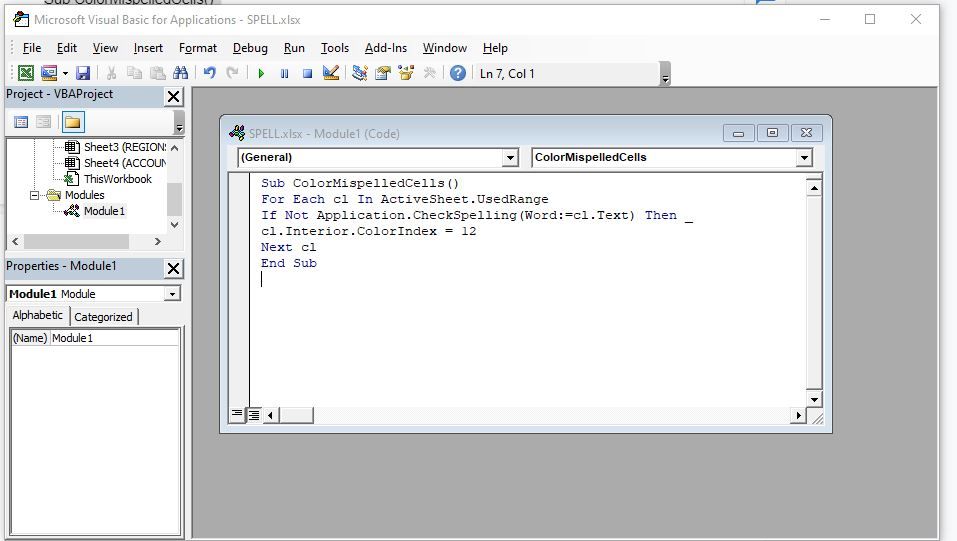The image size is (957, 541).
Task: Undo the last edit
Action: click(209, 73)
